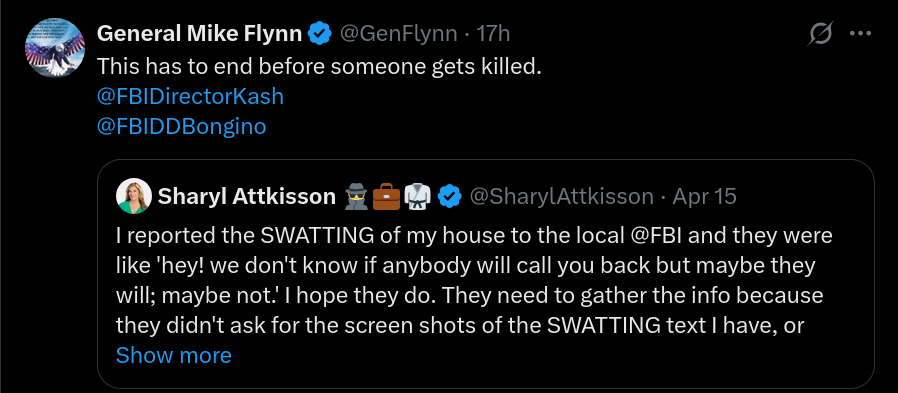Screen dimensions: 898x393
Task: Click the verified badge beside General Mike Flynn
Action: [320, 34]
